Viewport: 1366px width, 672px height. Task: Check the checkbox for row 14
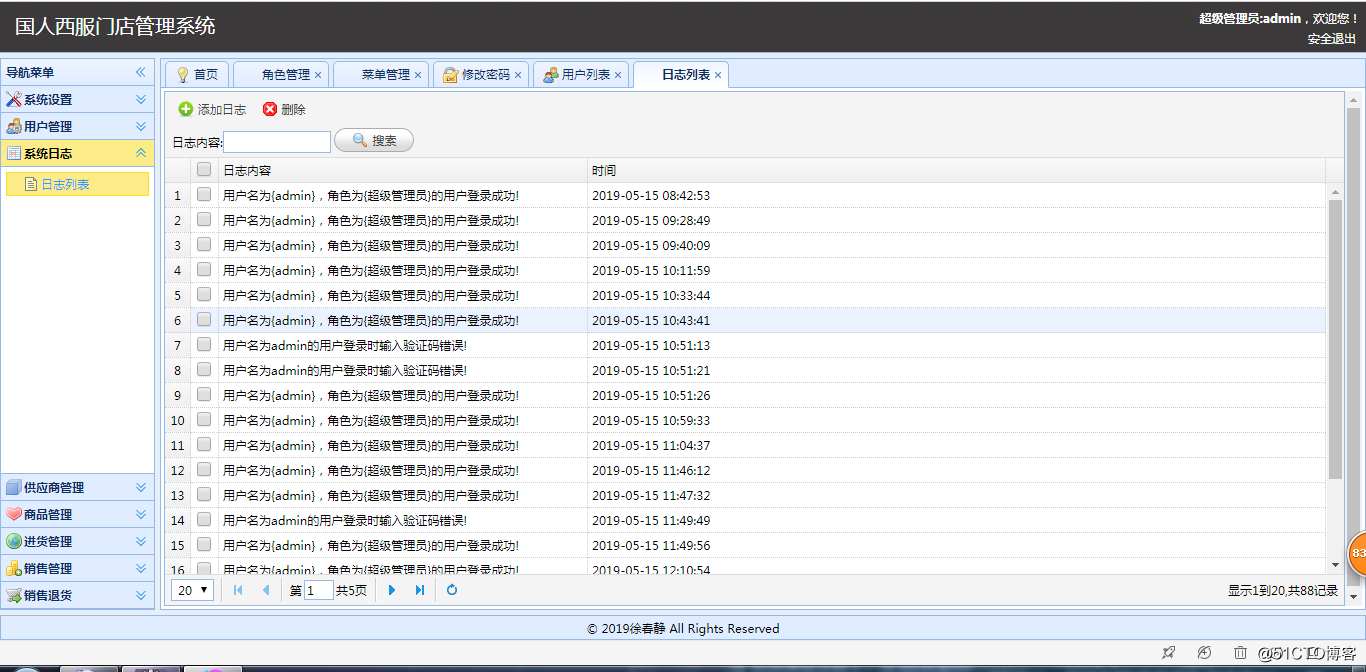[x=204, y=520]
